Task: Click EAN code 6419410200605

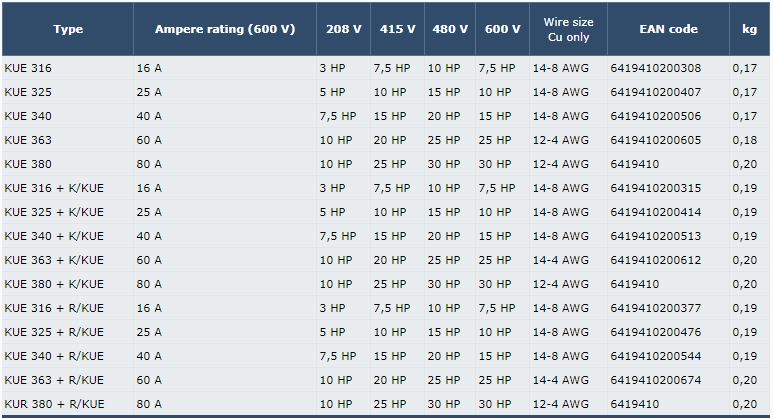Action: click(x=656, y=140)
